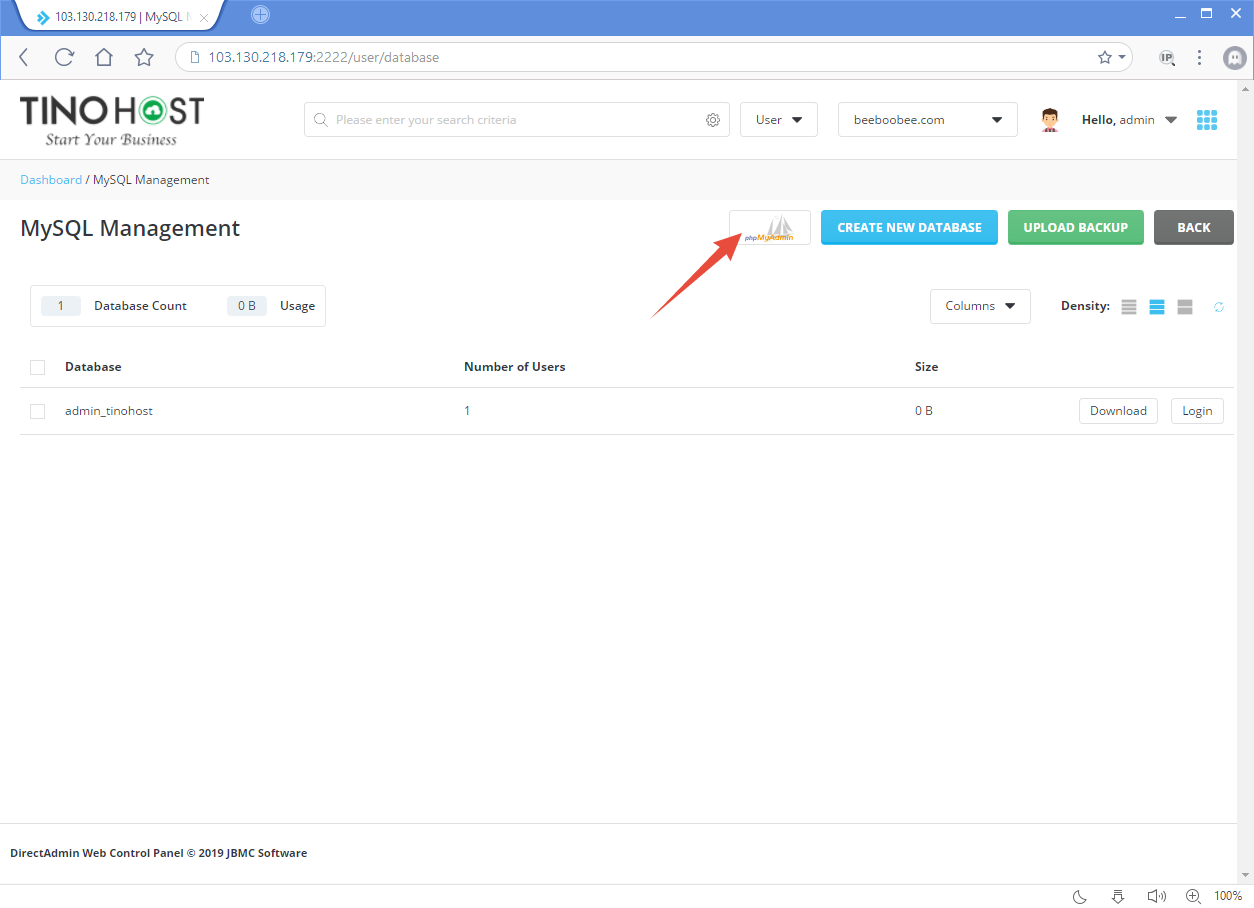
Task: Select the compact density view icon
Action: 1128,306
